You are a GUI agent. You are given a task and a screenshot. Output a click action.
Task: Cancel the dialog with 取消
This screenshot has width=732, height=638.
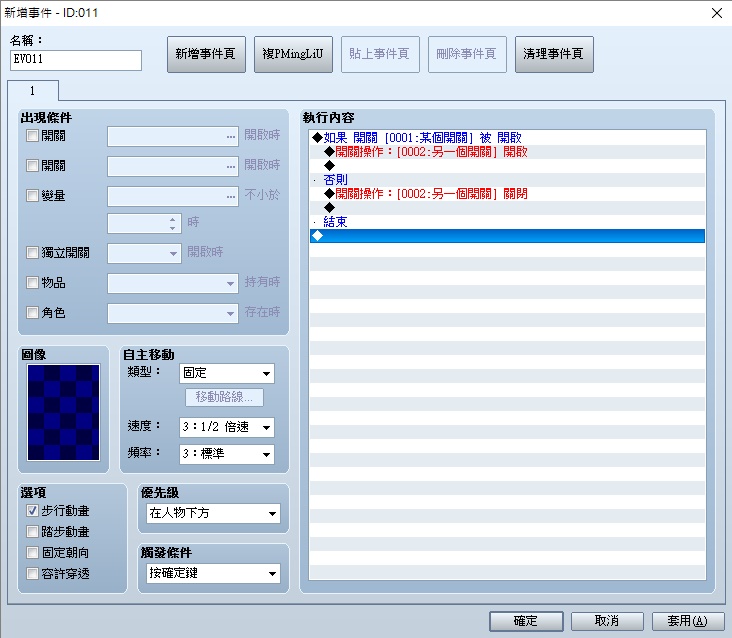point(607,621)
